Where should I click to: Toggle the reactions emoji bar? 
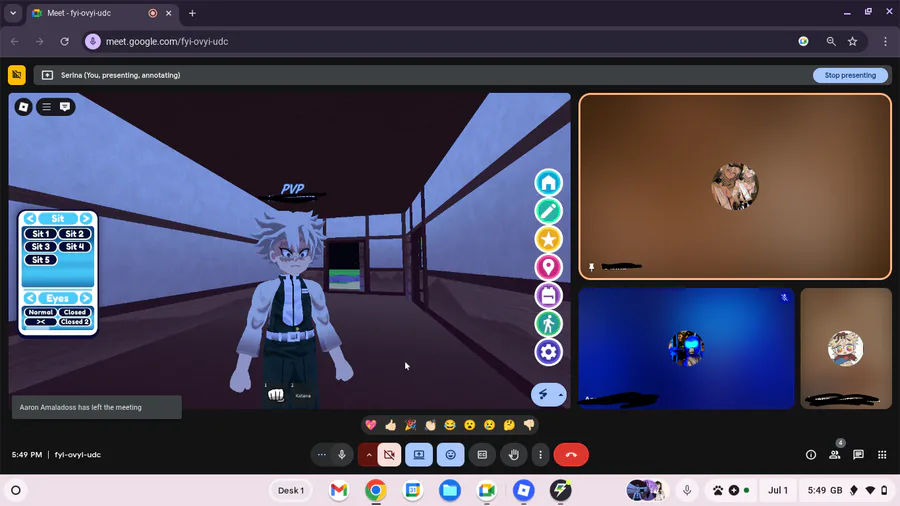451,455
